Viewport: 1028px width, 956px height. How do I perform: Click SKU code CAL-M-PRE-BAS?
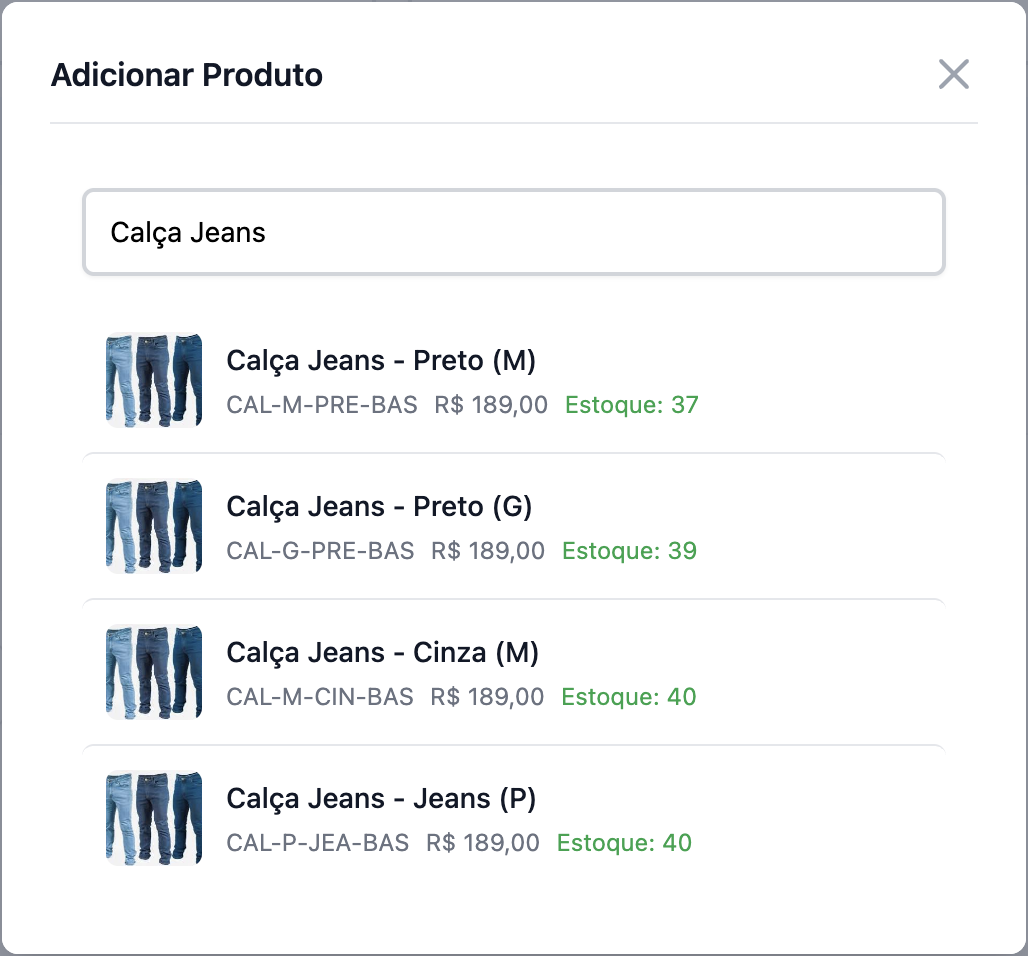coord(322,405)
